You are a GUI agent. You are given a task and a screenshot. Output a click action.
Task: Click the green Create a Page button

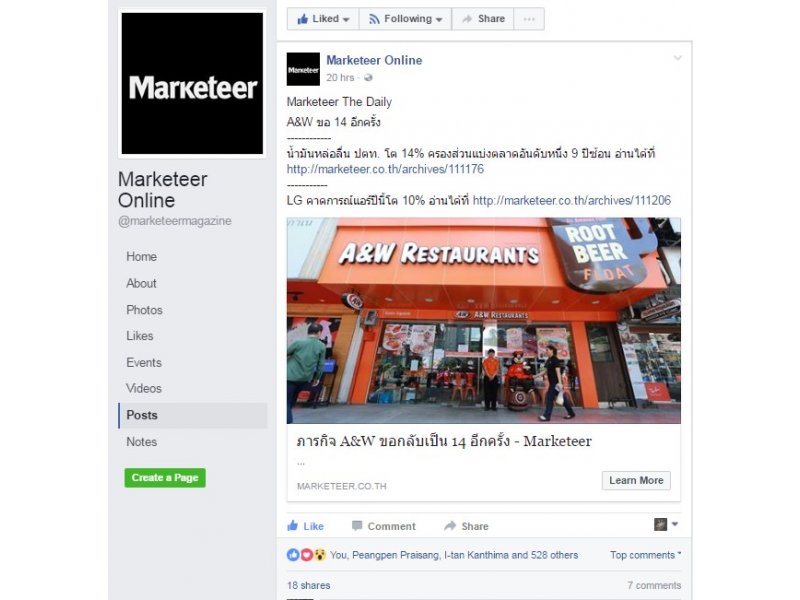click(x=165, y=478)
